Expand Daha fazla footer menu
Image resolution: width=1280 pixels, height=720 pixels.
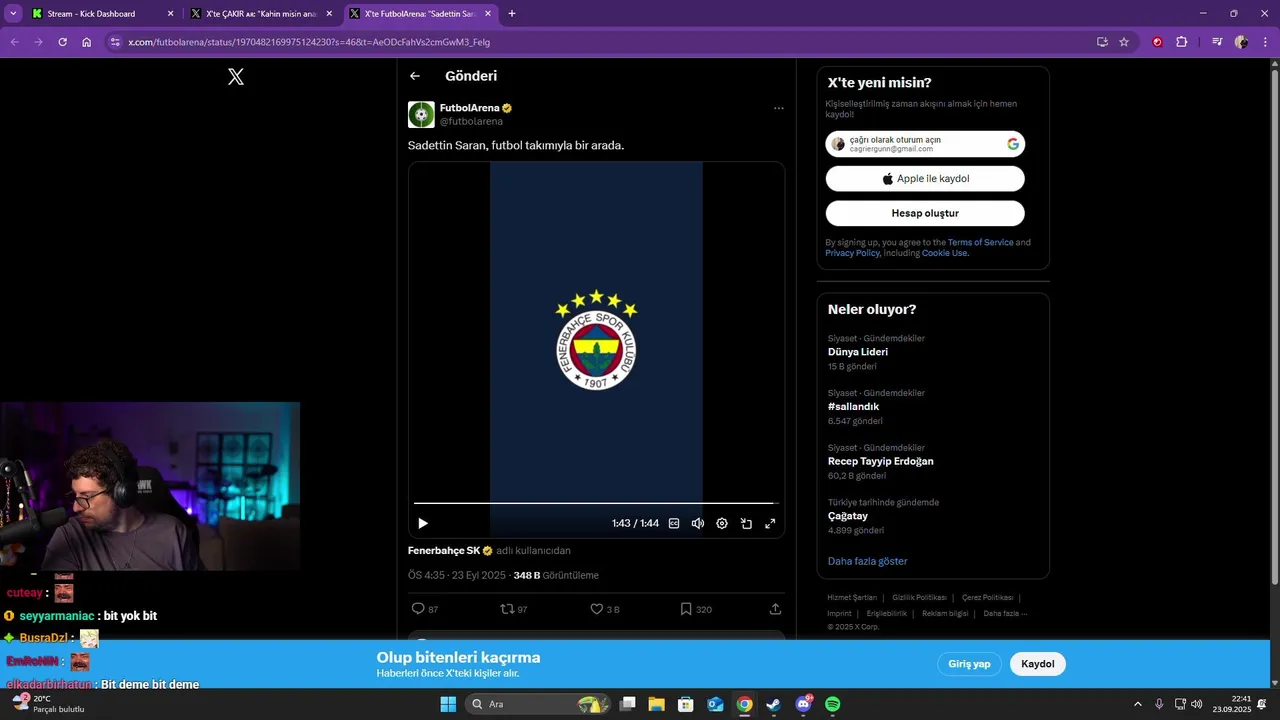pos(1005,613)
